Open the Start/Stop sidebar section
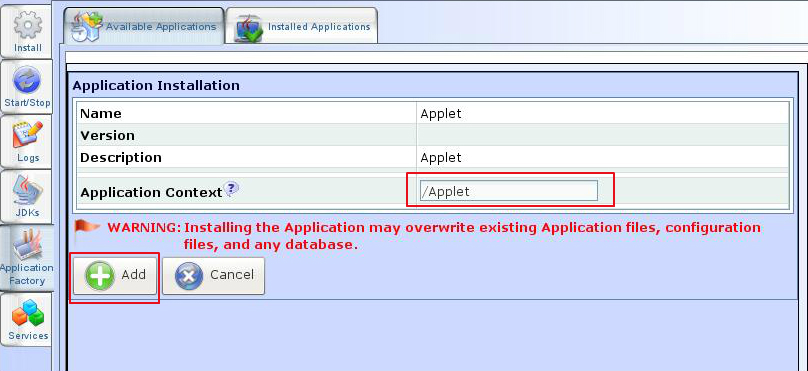Viewport: 808px width, 371px height. click(x=26, y=86)
